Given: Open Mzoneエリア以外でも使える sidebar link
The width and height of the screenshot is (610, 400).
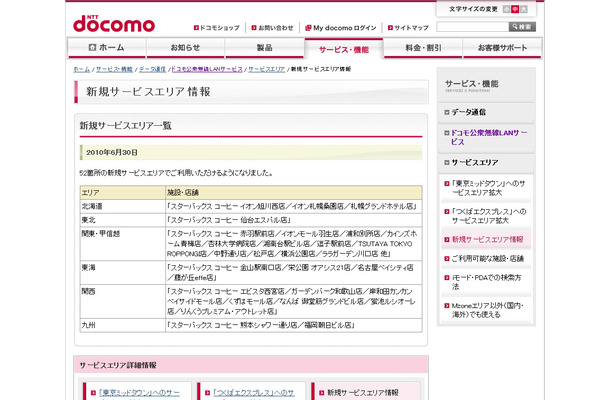Looking at the screenshot, I should tap(487, 310).
